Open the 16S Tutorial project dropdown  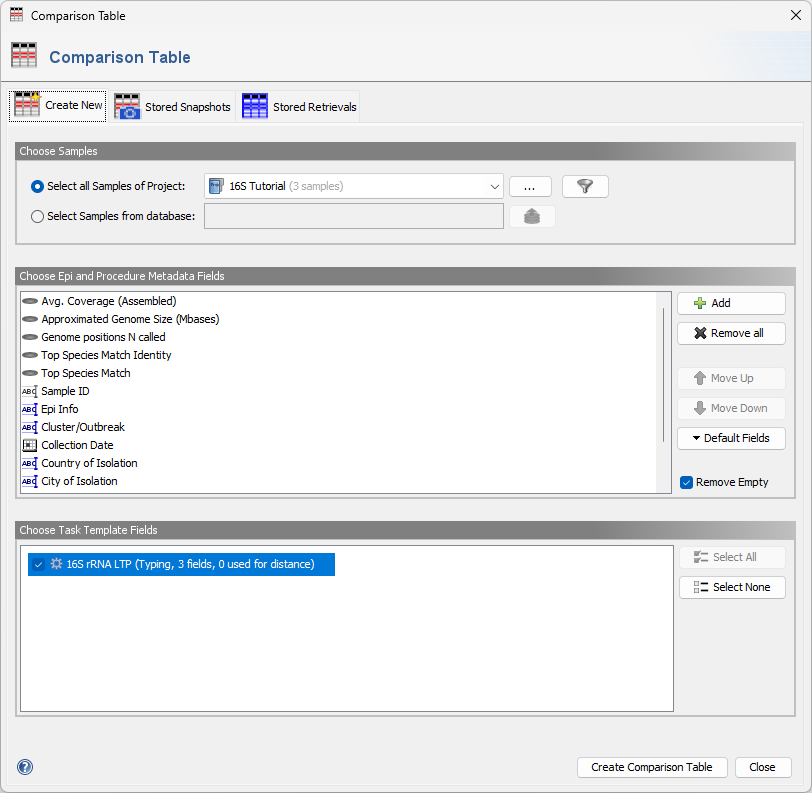click(x=494, y=186)
